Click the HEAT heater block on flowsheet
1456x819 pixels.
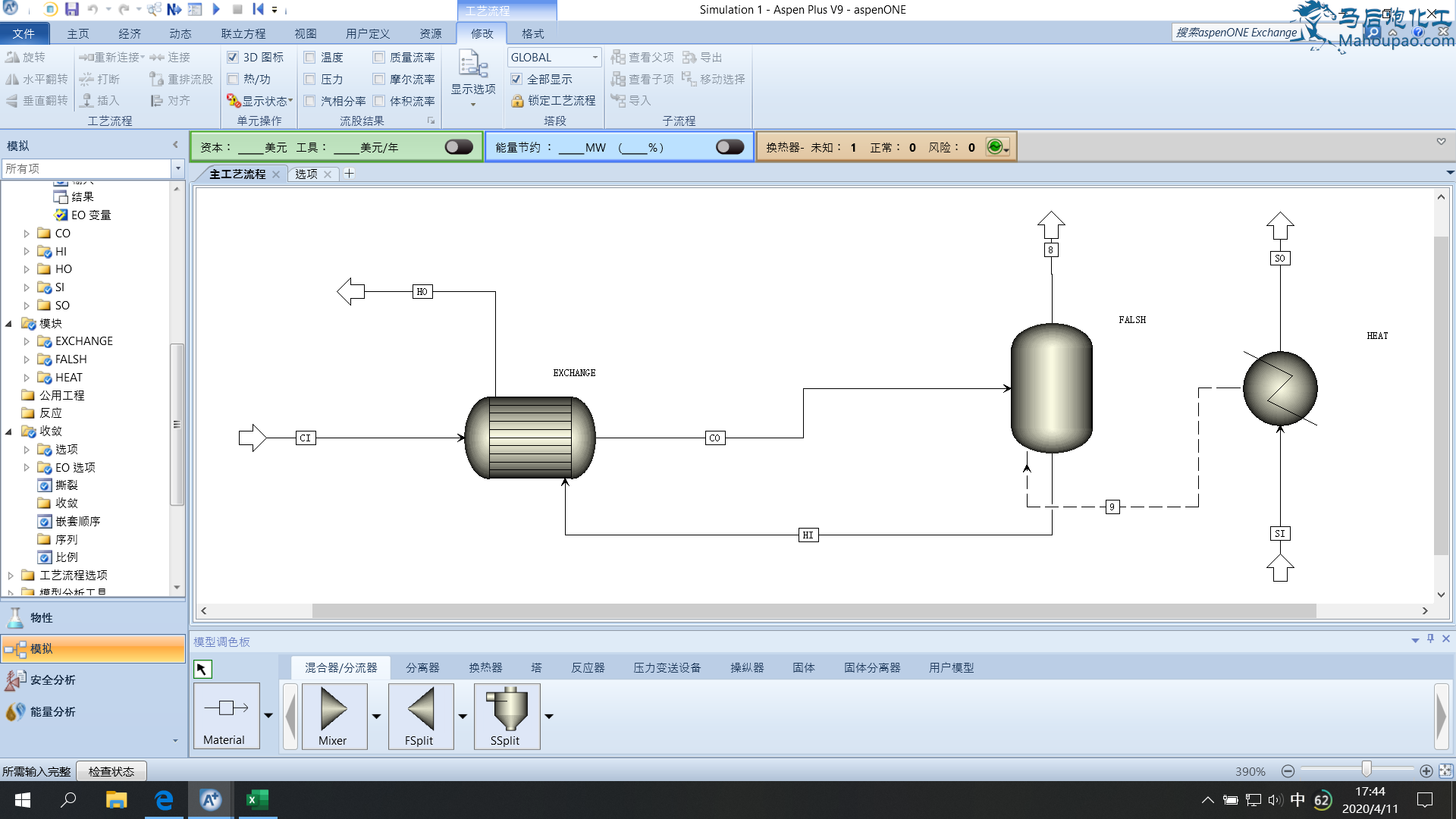point(1279,388)
